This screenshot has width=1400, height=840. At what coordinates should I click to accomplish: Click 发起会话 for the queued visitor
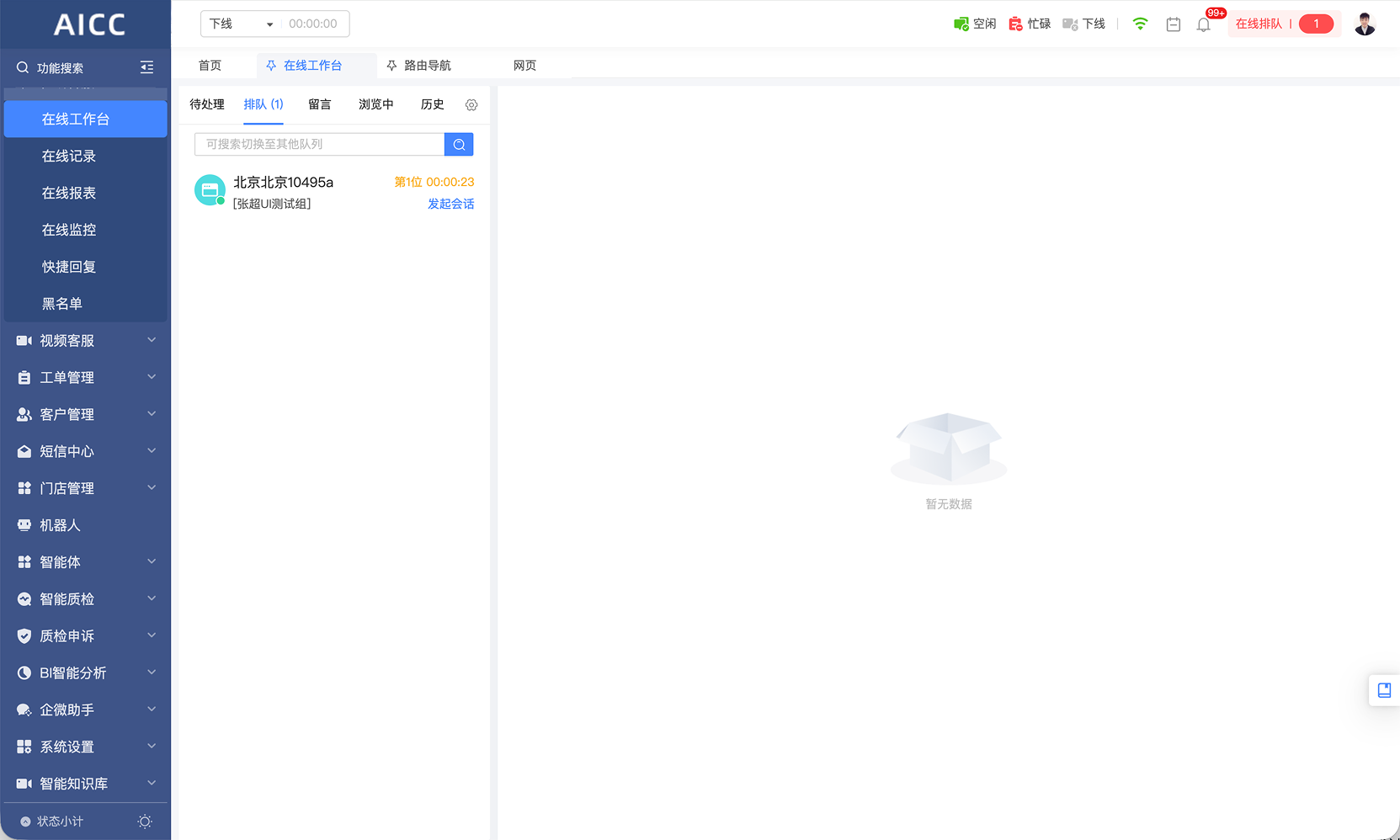(x=450, y=204)
